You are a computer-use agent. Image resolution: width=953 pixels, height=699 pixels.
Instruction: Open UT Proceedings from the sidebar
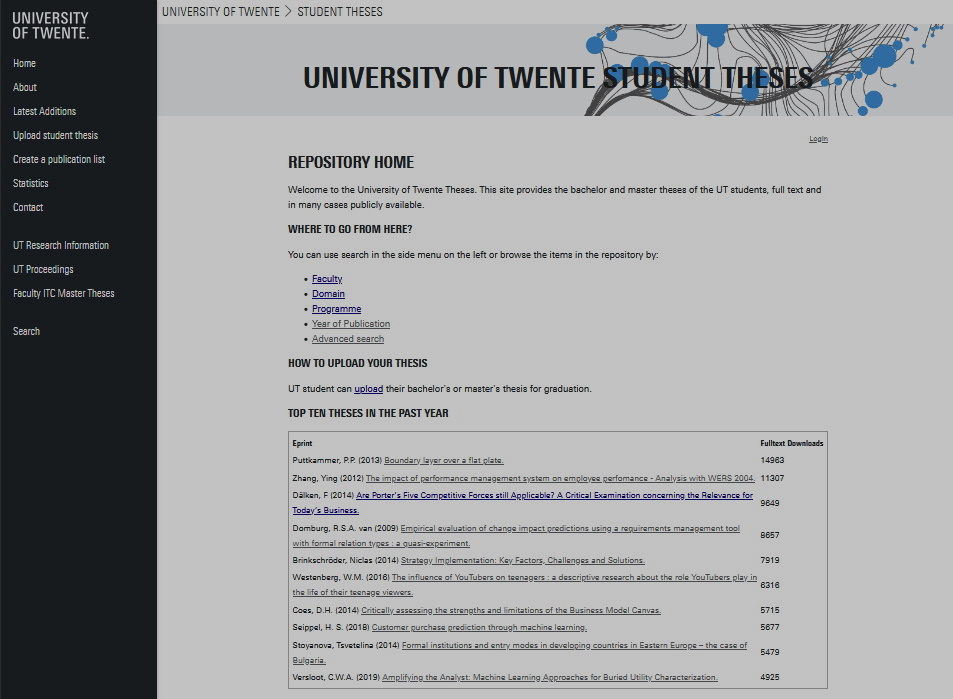42,269
